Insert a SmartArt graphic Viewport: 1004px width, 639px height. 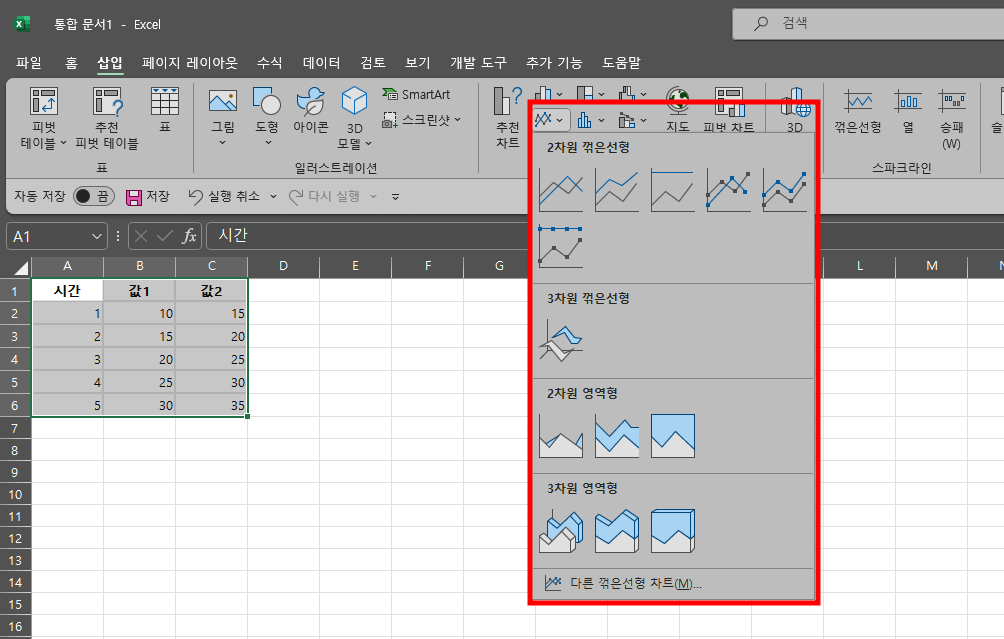coord(416,95)
